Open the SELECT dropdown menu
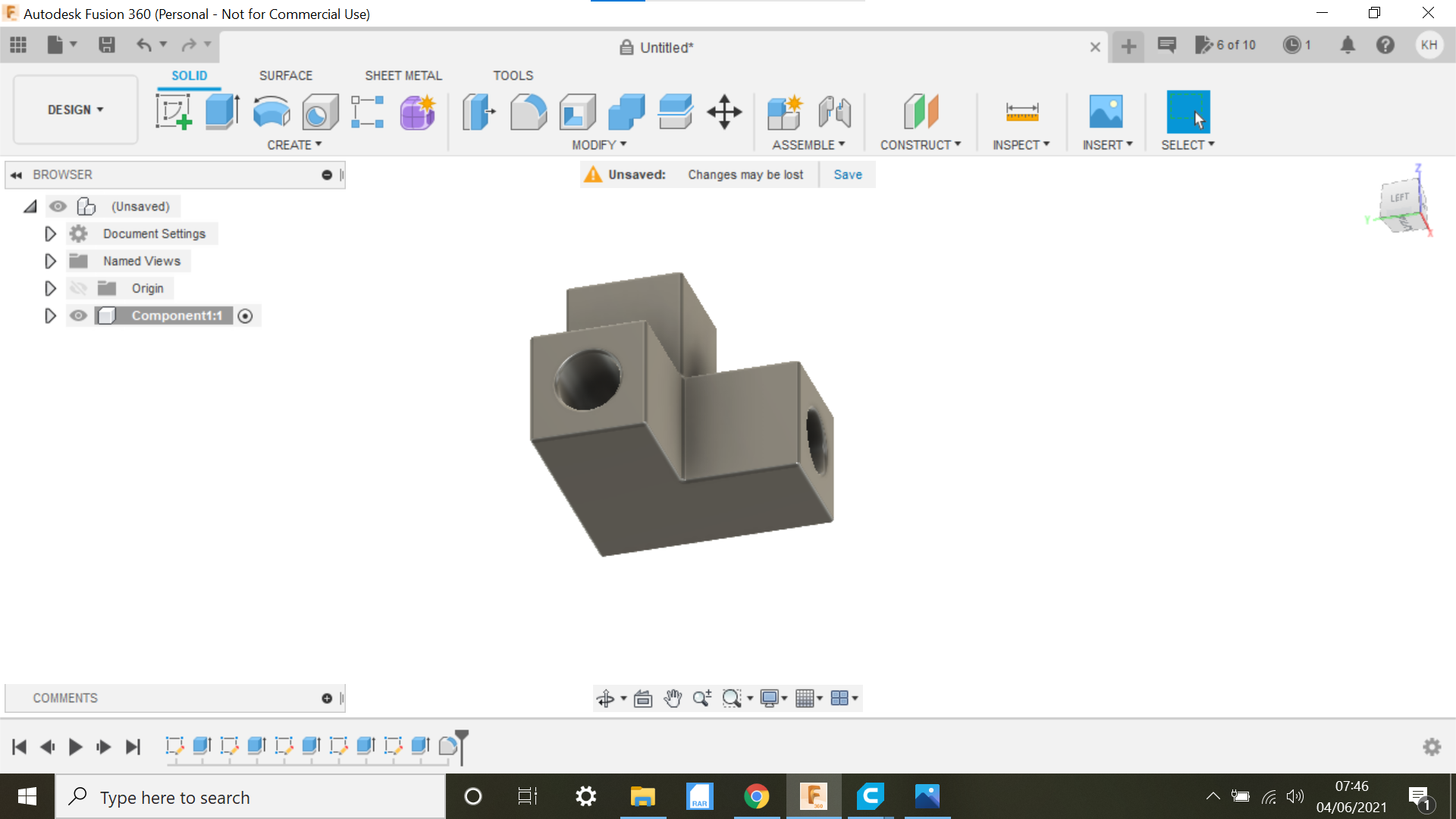This screenshot has height=819, width=1456. point(1188,145)
